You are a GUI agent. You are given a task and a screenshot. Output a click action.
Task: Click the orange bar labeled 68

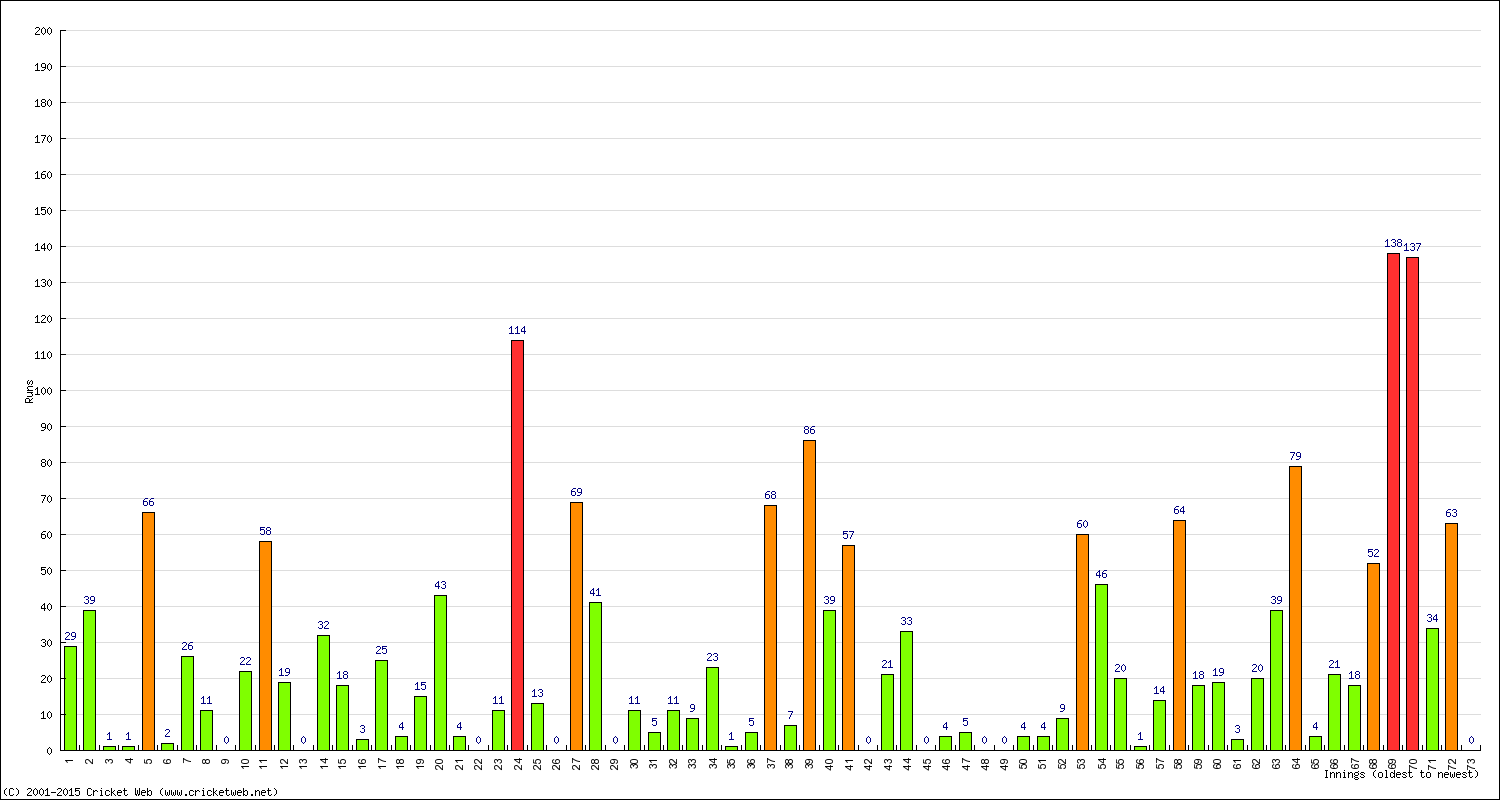pyautogui.click(x=770, y=628)
